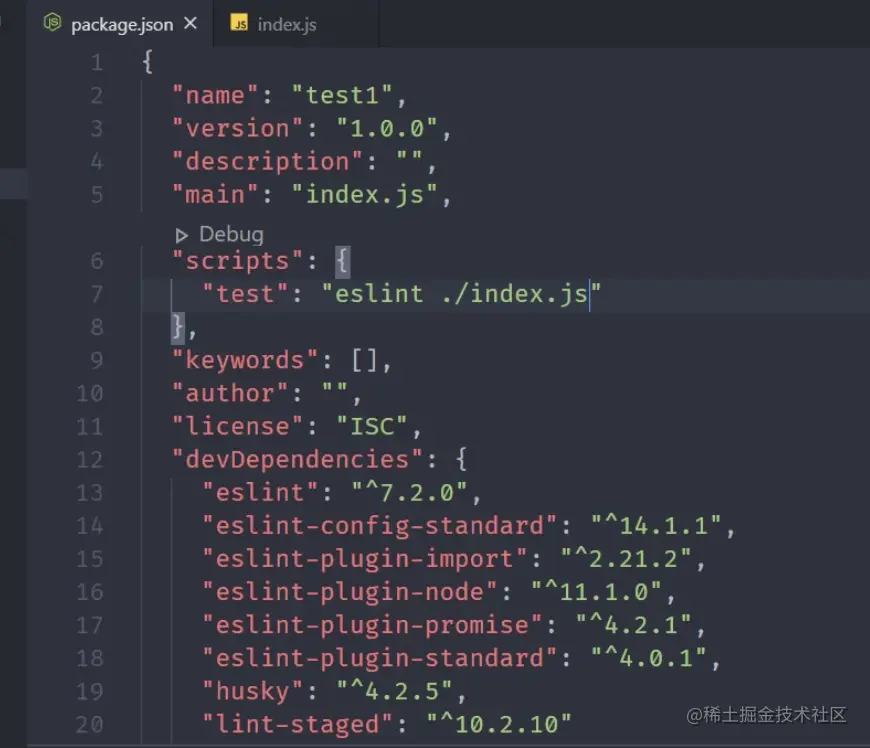Image resolution: width=870 pixels, height=748 pixels.
Task: Click the "eslint-plugin-standard" key
Action: pyautogui.click(x=380, y=658)
